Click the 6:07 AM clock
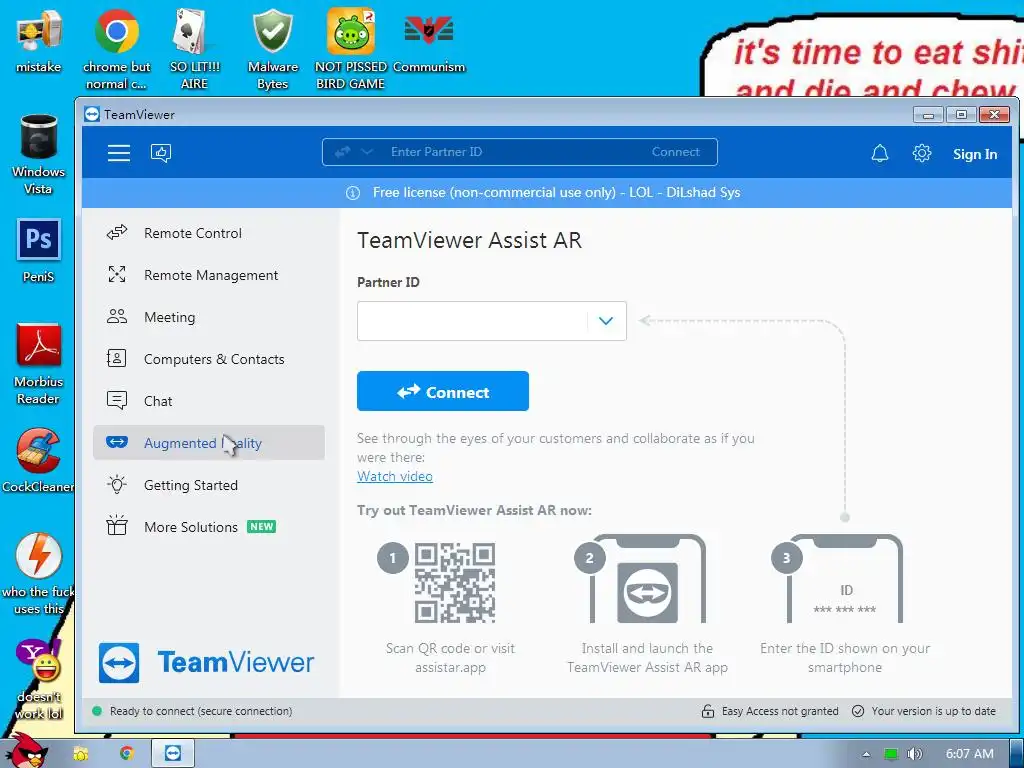 coord(969,754)
